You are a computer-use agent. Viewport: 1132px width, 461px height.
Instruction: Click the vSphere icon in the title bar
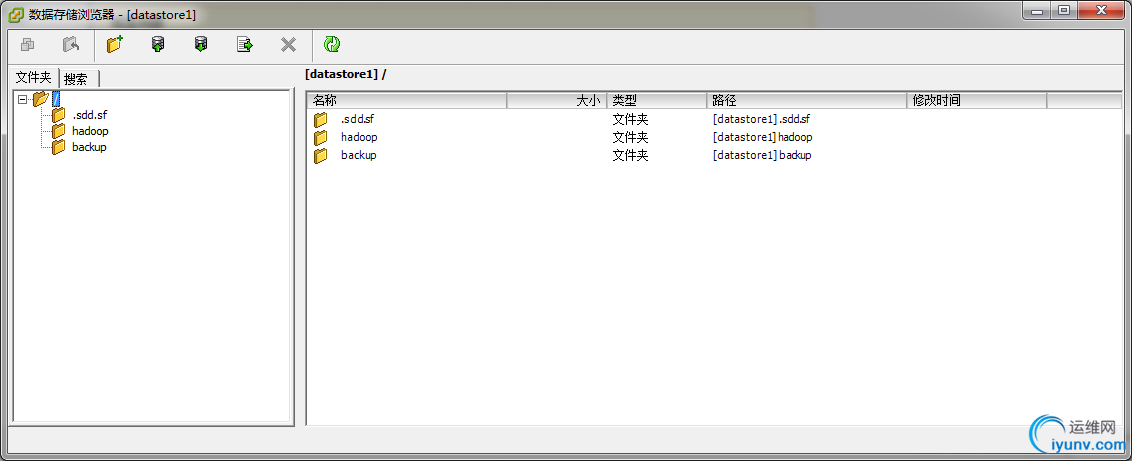[16, 14]
